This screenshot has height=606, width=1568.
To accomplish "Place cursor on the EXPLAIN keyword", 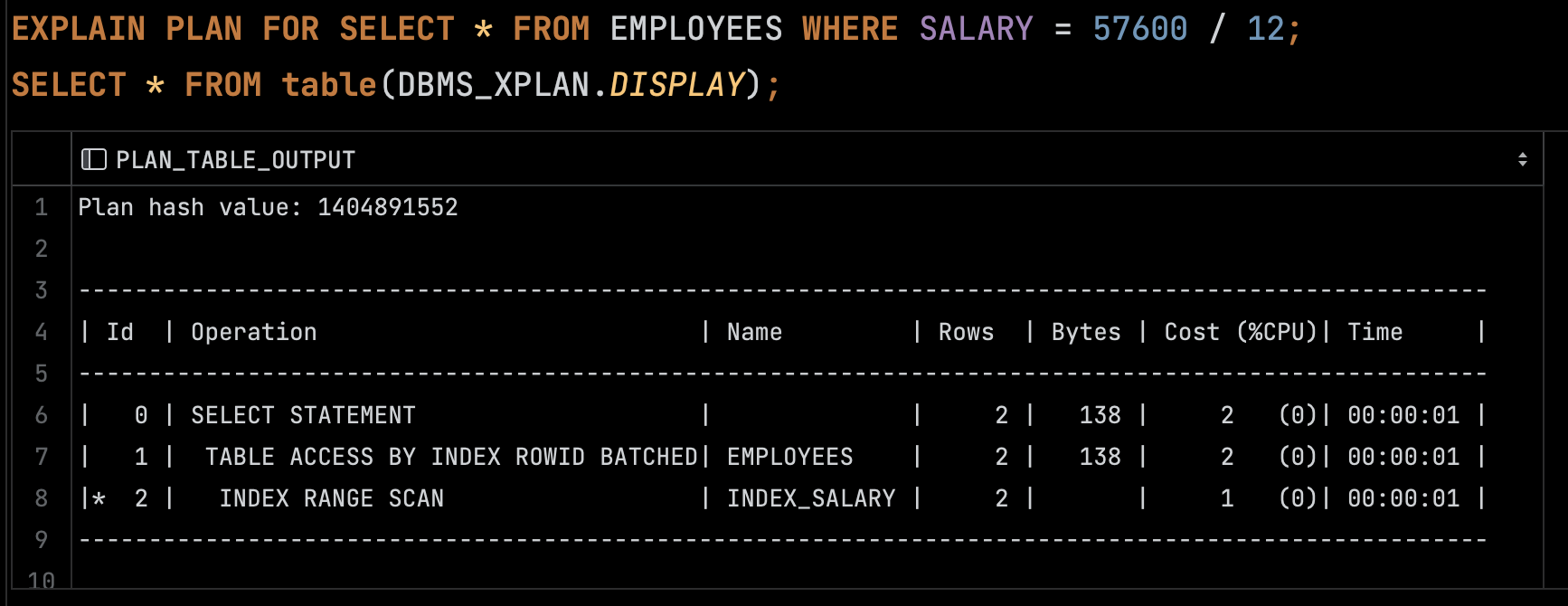I will click(x=79, y=29).
